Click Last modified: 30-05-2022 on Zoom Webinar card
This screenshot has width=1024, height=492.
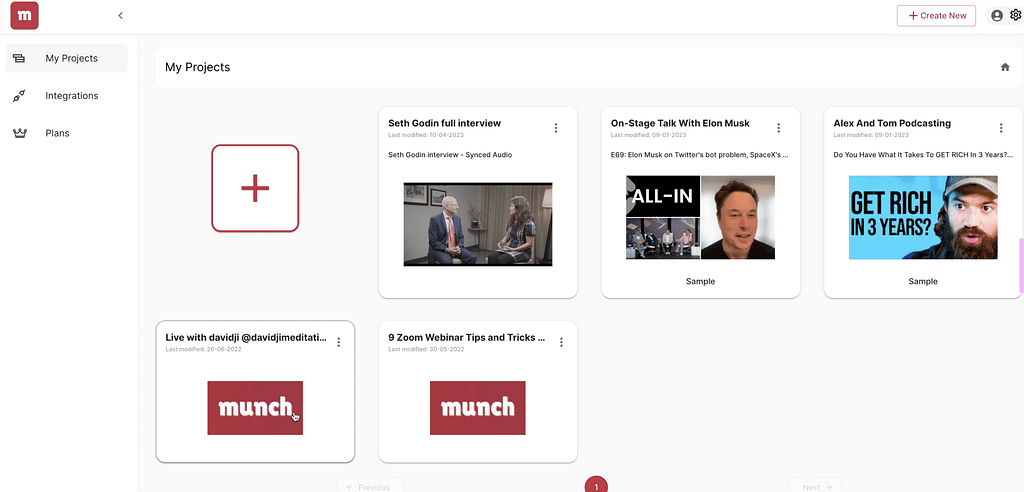tap(426, 349)
